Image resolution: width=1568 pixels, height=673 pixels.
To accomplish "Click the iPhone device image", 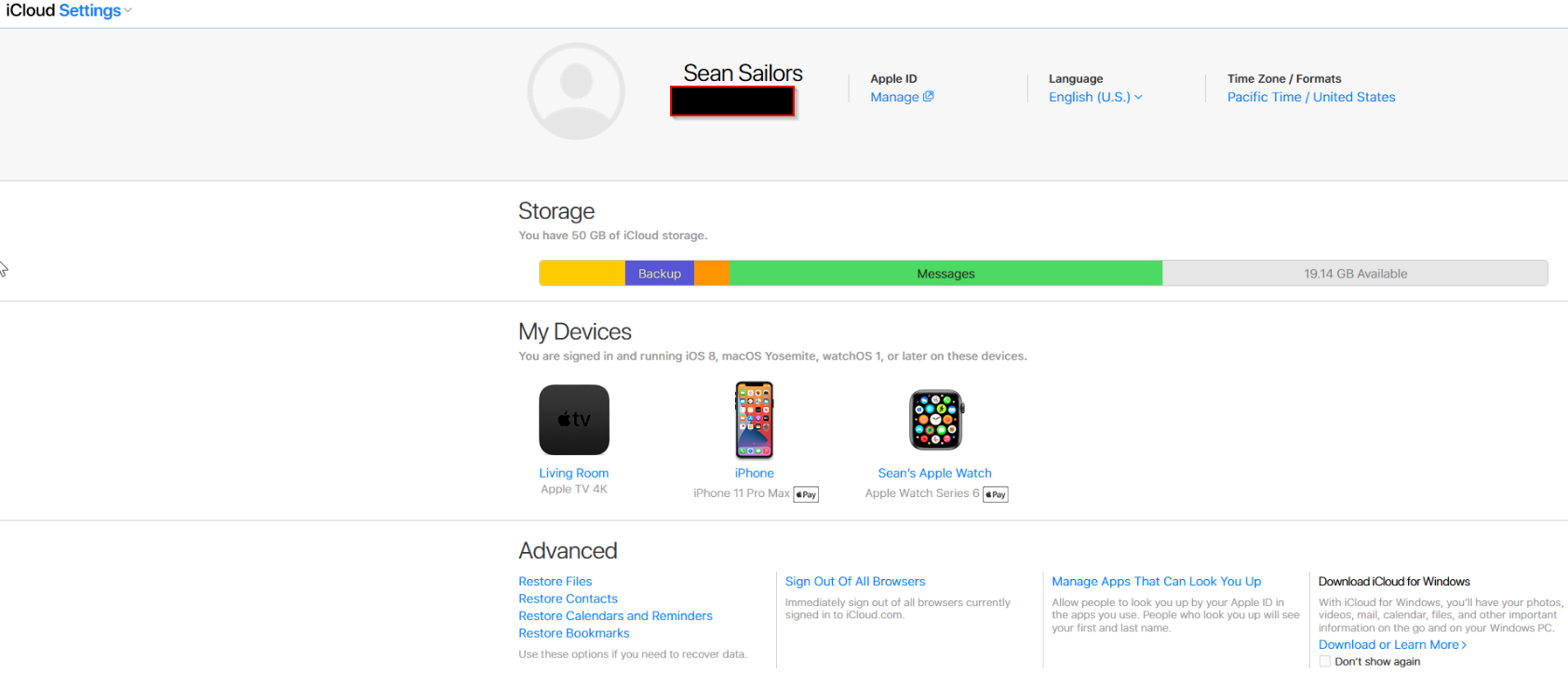I will pos(755,420).
